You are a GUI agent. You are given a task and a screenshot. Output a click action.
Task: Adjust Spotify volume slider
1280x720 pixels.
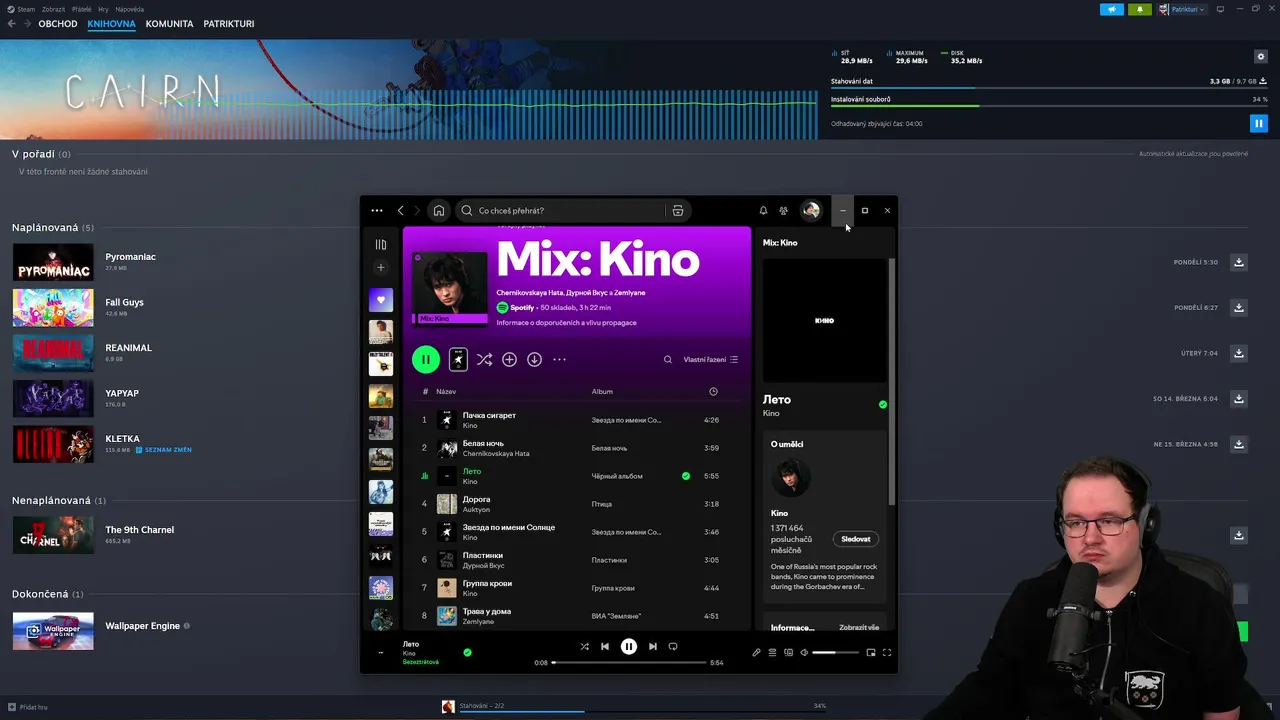click(x=836, y=652)
